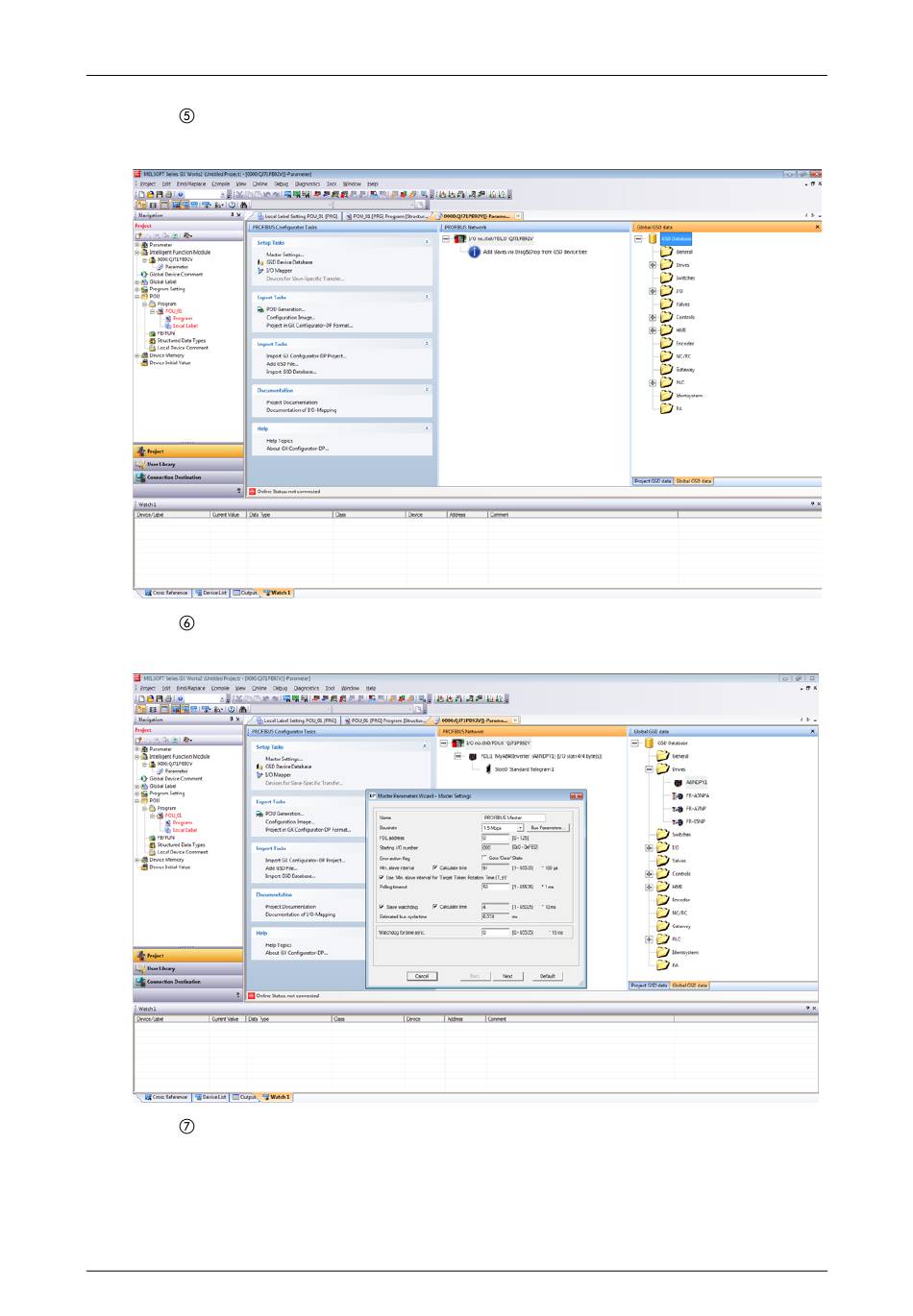Click Watchdog for time sync field
Screen dimensions: 913x1316
(x=495, y=932)
